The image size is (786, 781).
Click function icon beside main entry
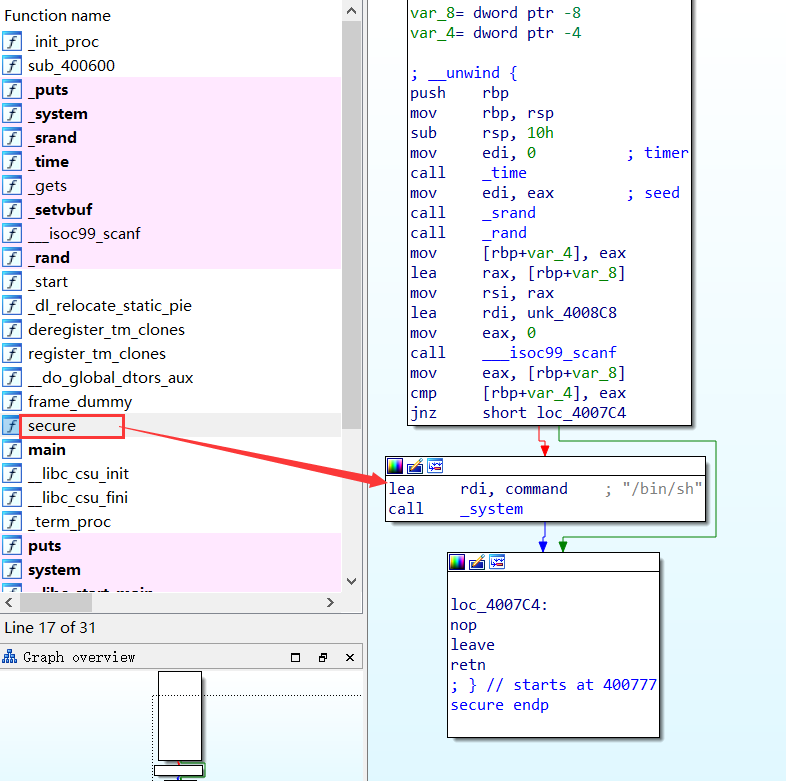pos(12,450)
